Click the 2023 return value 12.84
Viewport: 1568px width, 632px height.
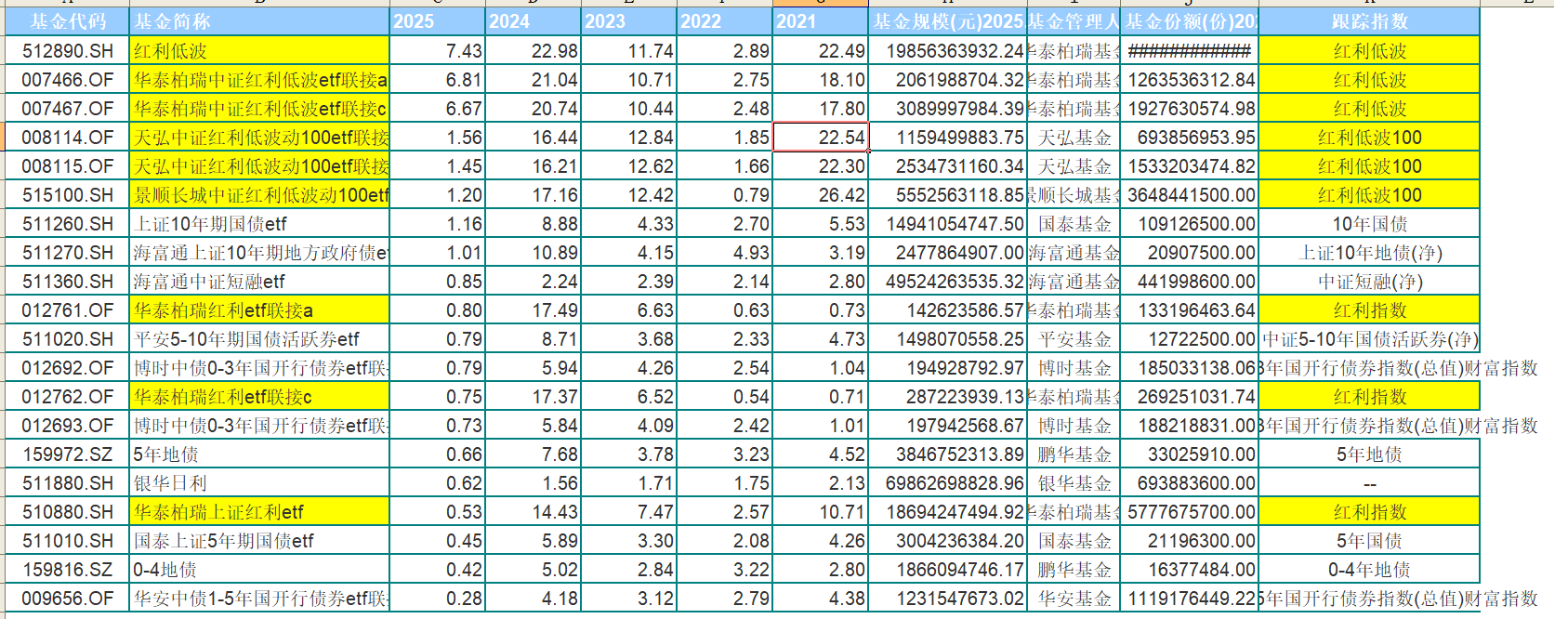coord(629,138)
